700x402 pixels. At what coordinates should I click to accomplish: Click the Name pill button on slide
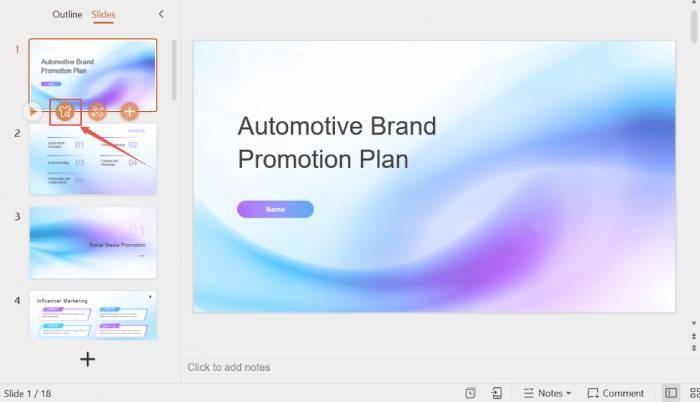click(275, 209)
